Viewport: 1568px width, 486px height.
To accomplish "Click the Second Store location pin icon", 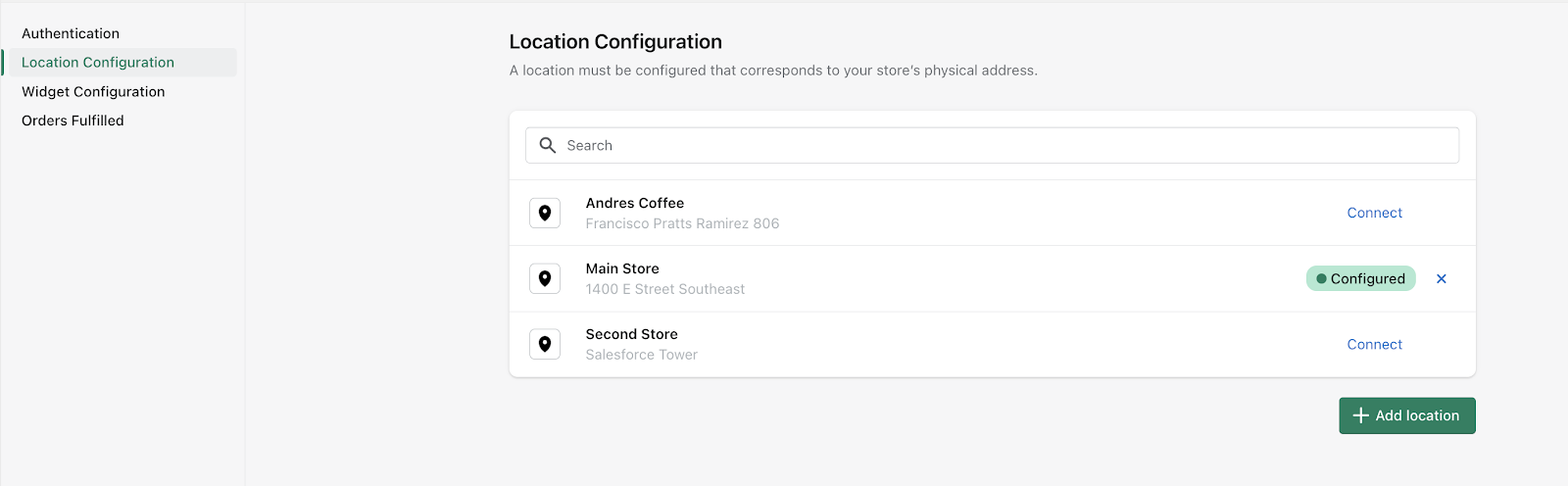I will (545, 344).
